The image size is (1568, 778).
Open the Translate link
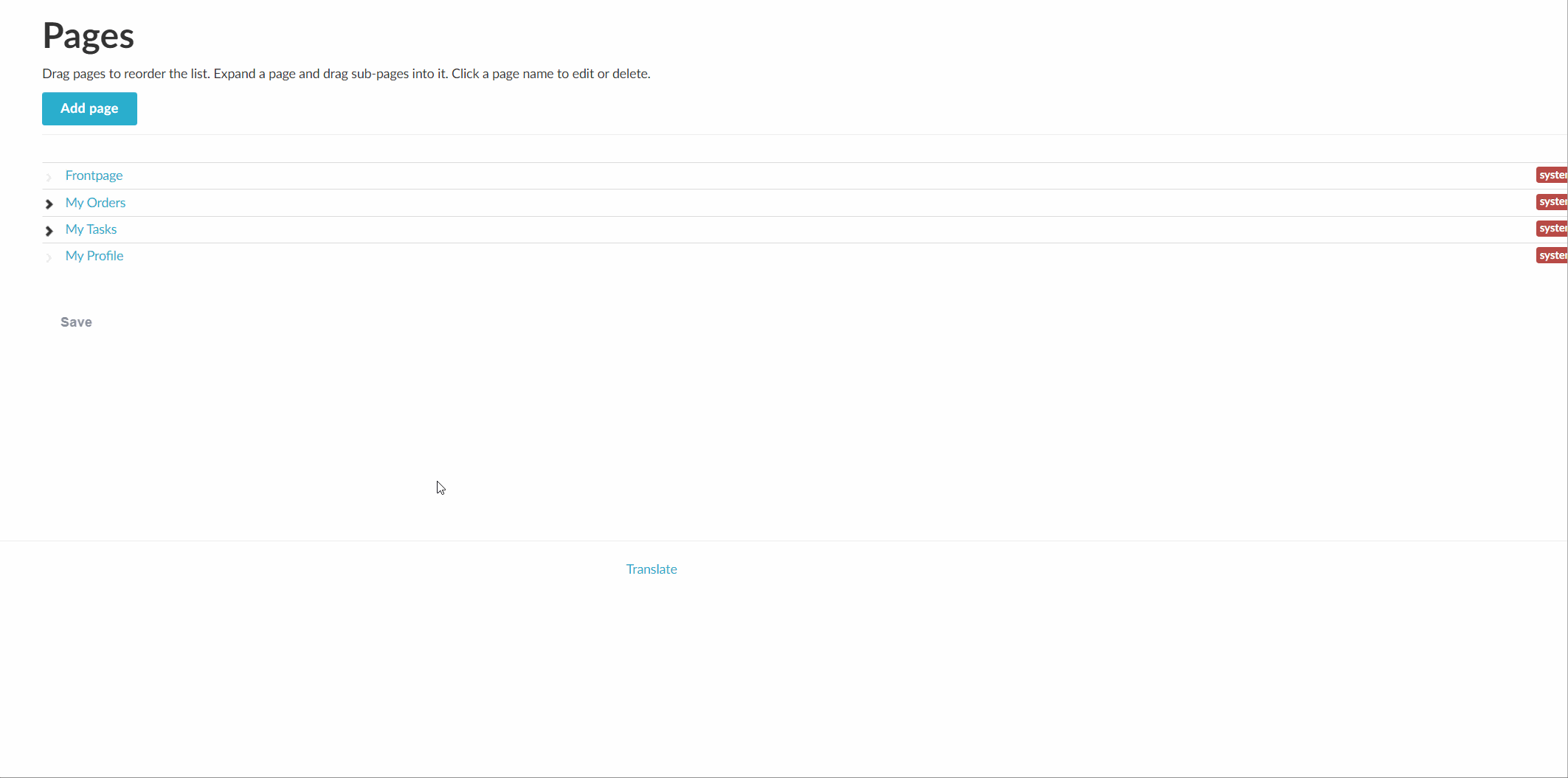tap(651, 569)
